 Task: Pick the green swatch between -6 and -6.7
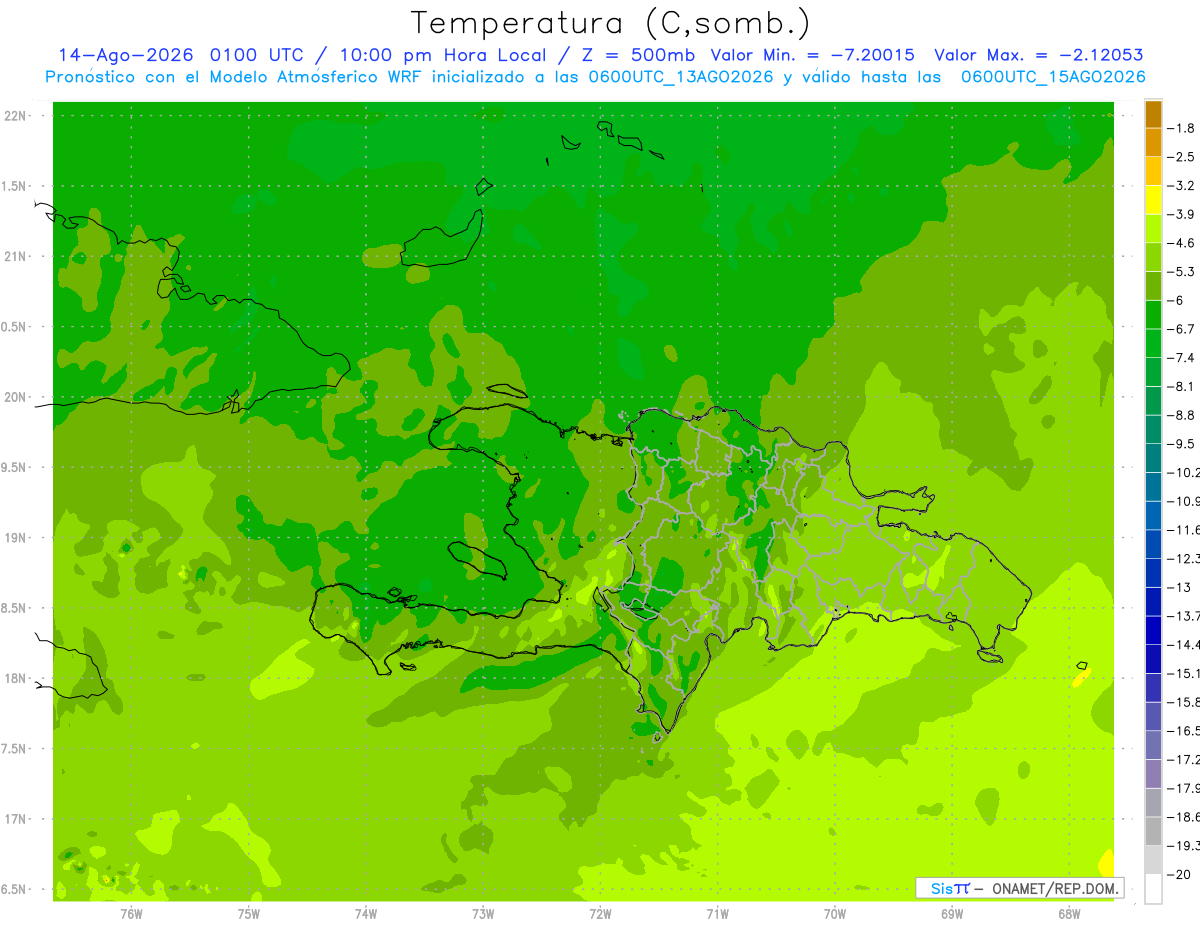click(1153, 315)
